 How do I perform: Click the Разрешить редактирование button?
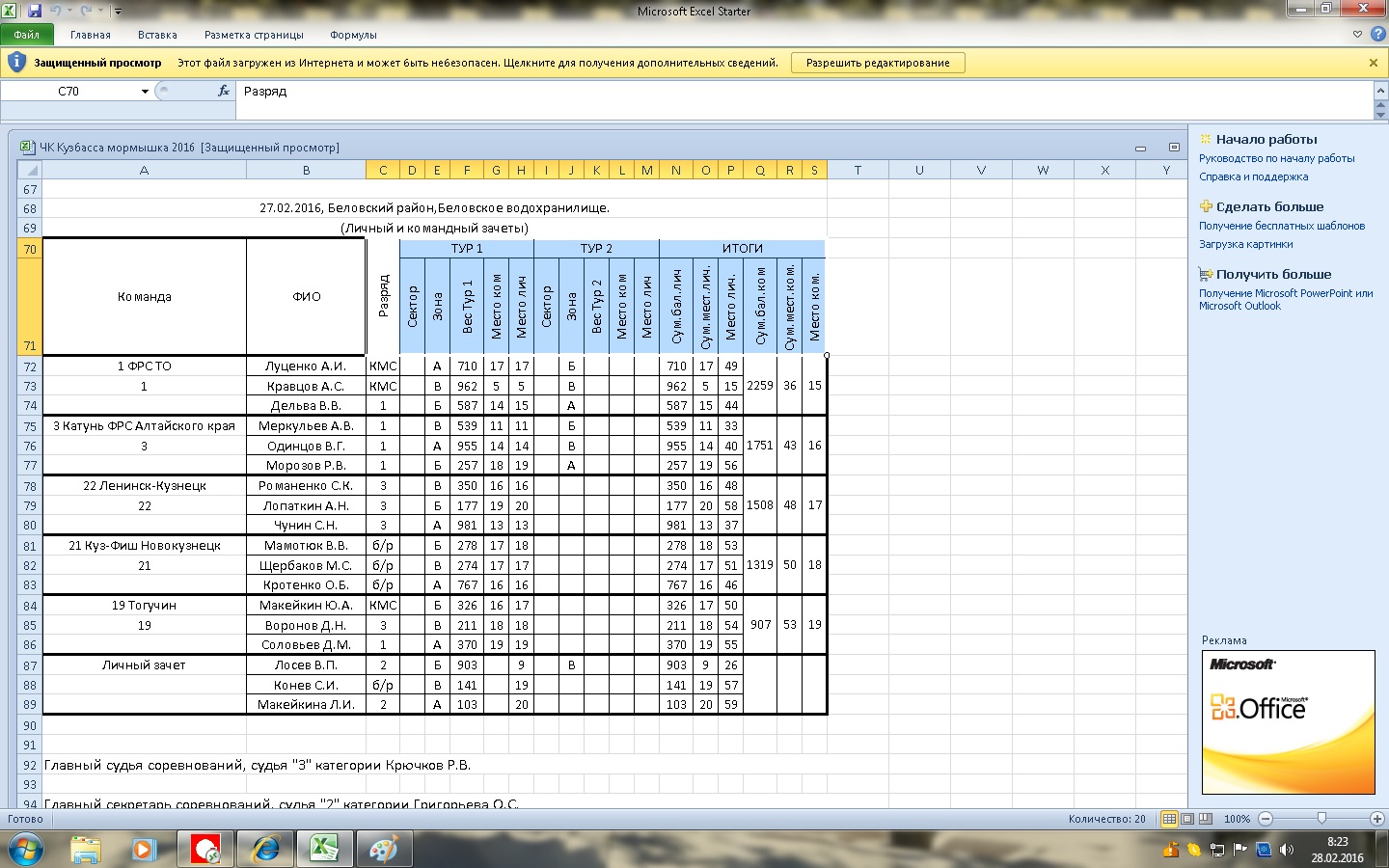coord(878,63)
